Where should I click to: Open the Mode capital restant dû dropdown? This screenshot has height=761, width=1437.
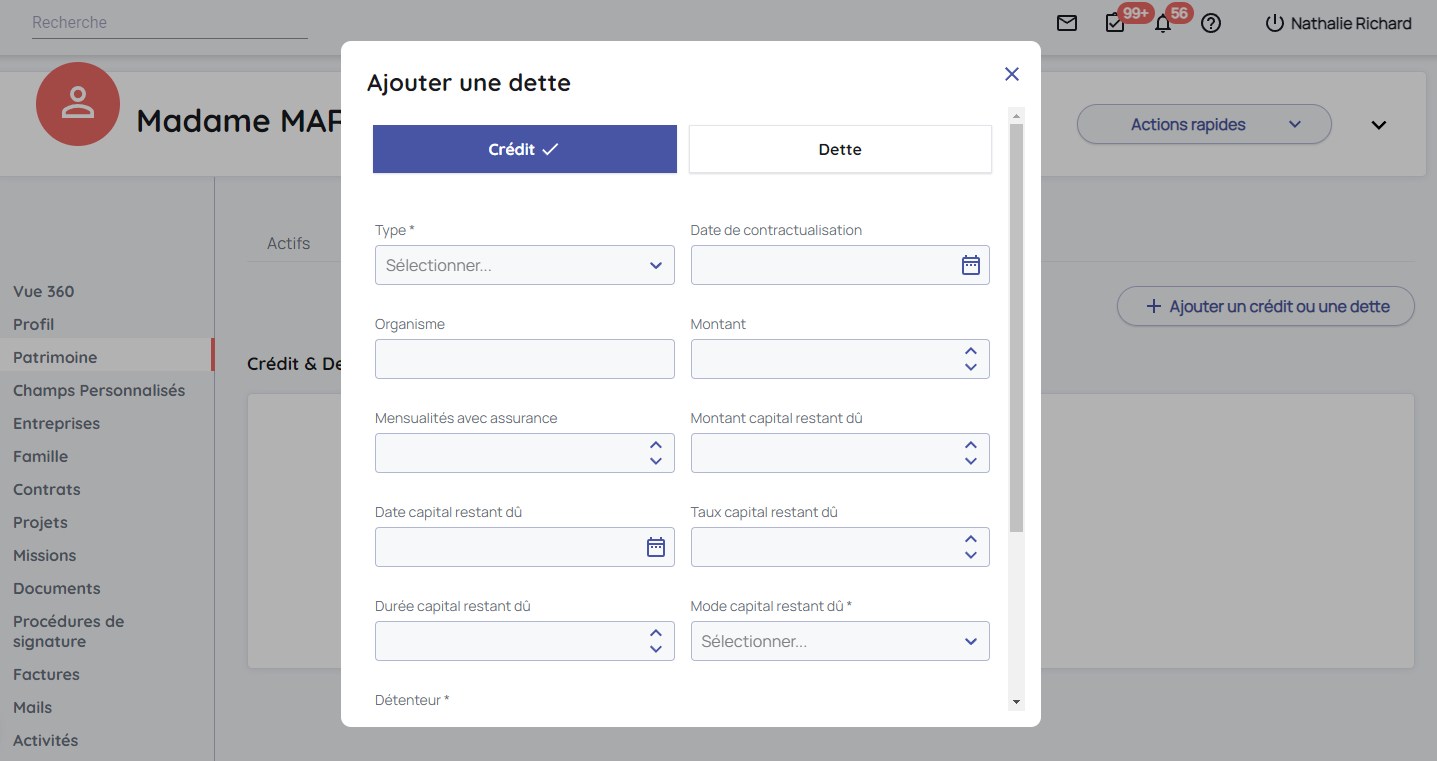(840, 641)
